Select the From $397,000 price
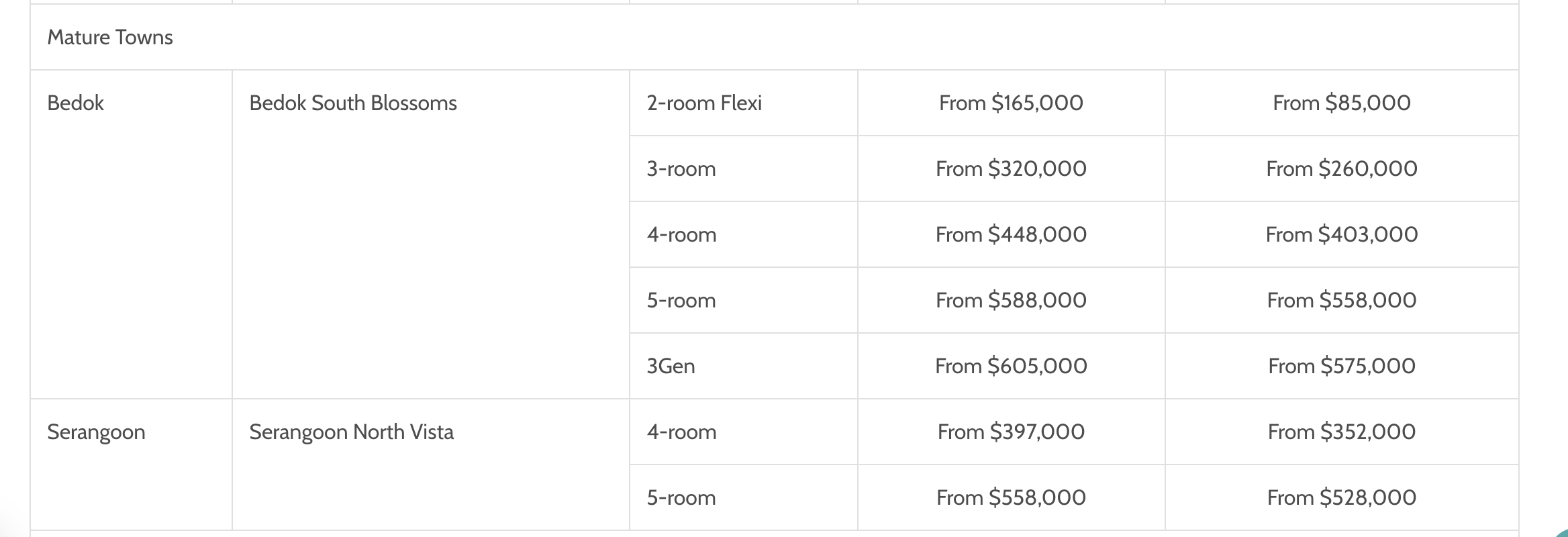 click(x=1011, y=432)
